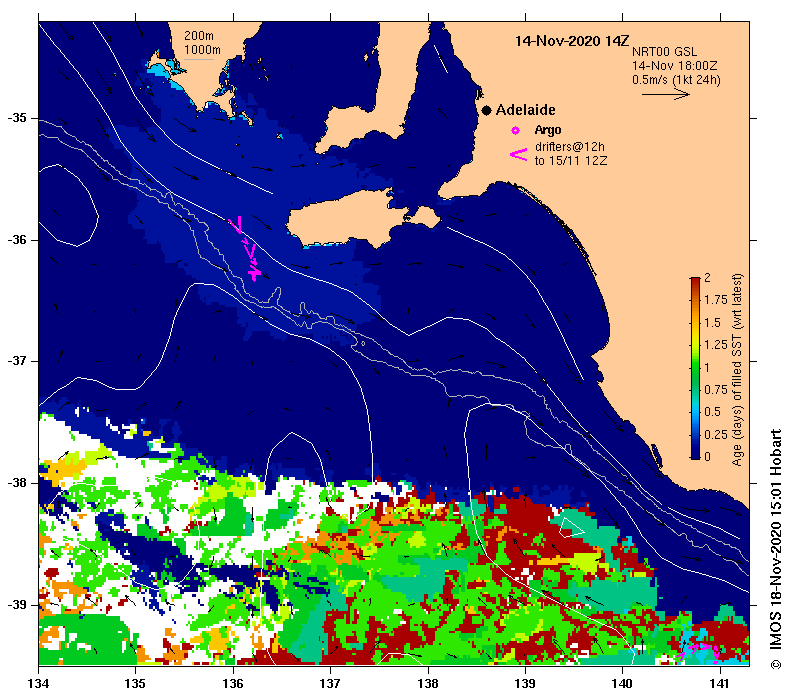791x700 pixels.
Task: Click the drifters@12h legend text
Action: click(x=570, y=147)
